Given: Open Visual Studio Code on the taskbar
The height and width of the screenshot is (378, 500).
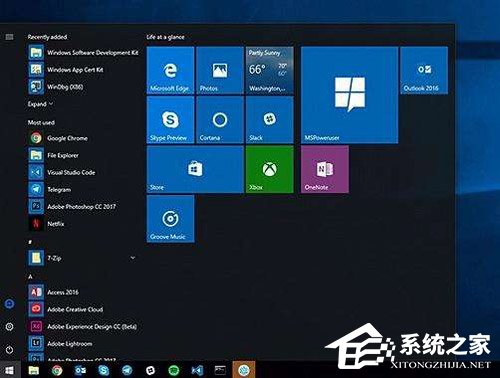Looking at the screenshot, I should 197,370.
